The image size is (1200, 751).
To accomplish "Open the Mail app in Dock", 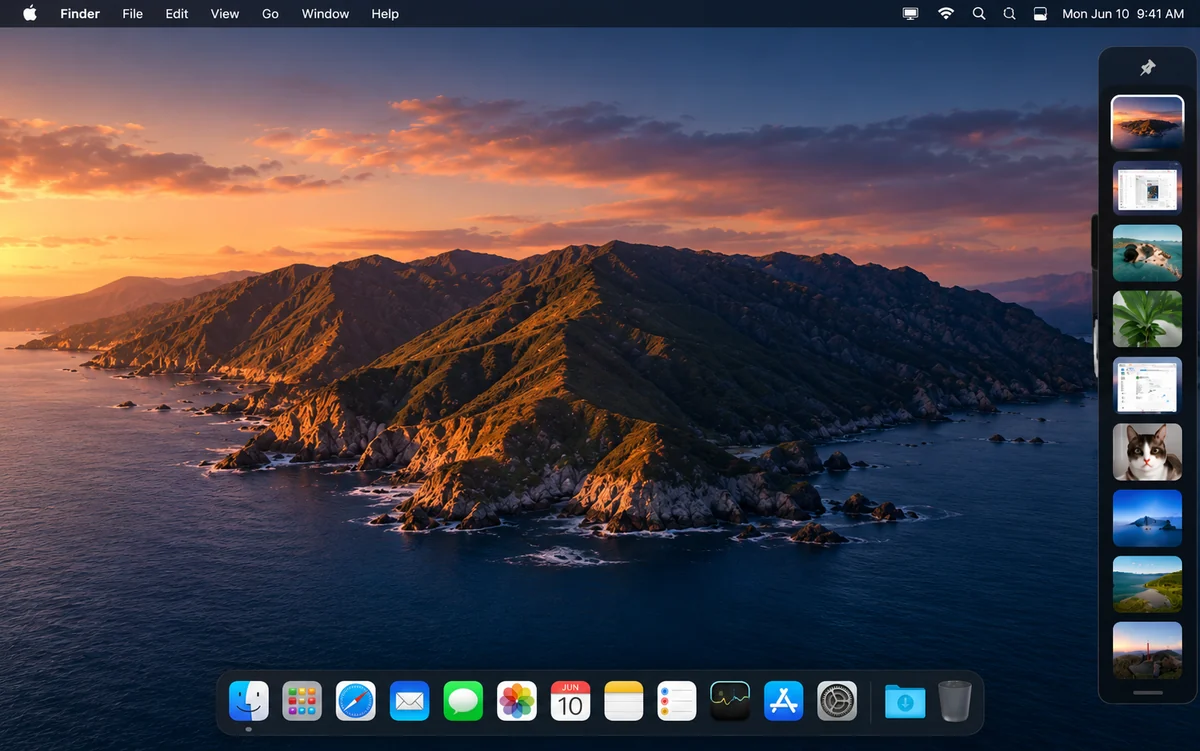I will tap(409, 701).
